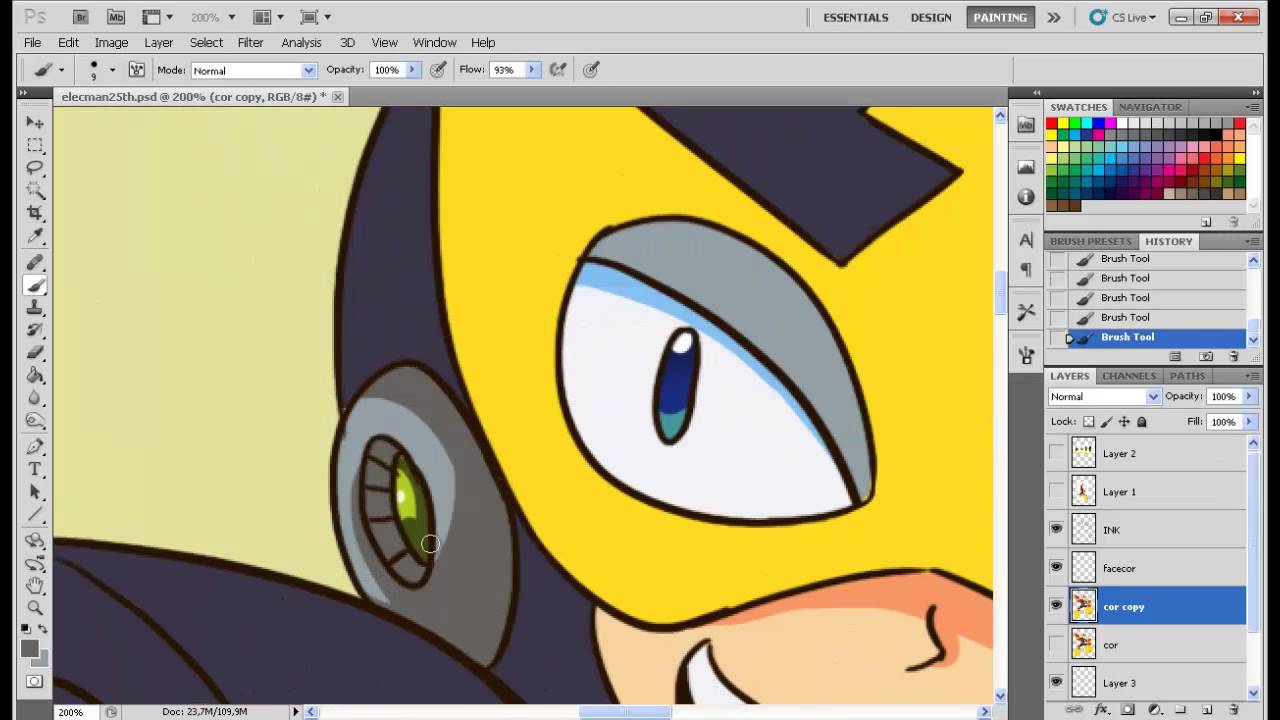The width and height of the screenshot is (1280, 720).
Task: Show Layer 1 visibility
Action: (x=1057, y=491)
